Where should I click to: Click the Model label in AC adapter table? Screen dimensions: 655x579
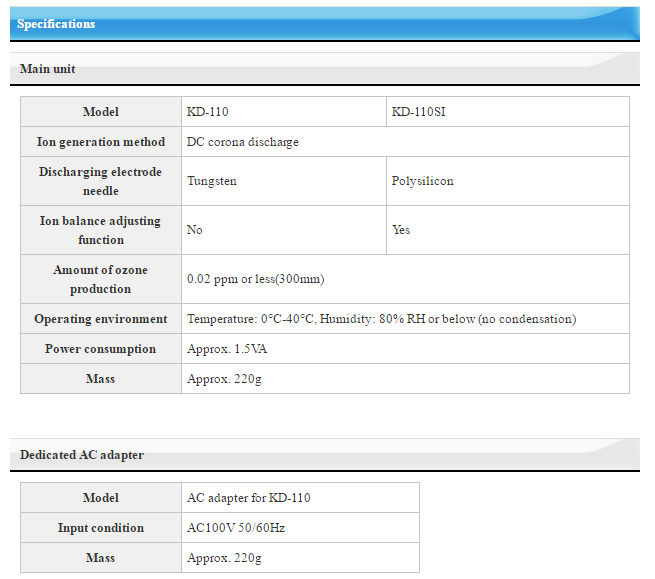click(x=101, y=498)
